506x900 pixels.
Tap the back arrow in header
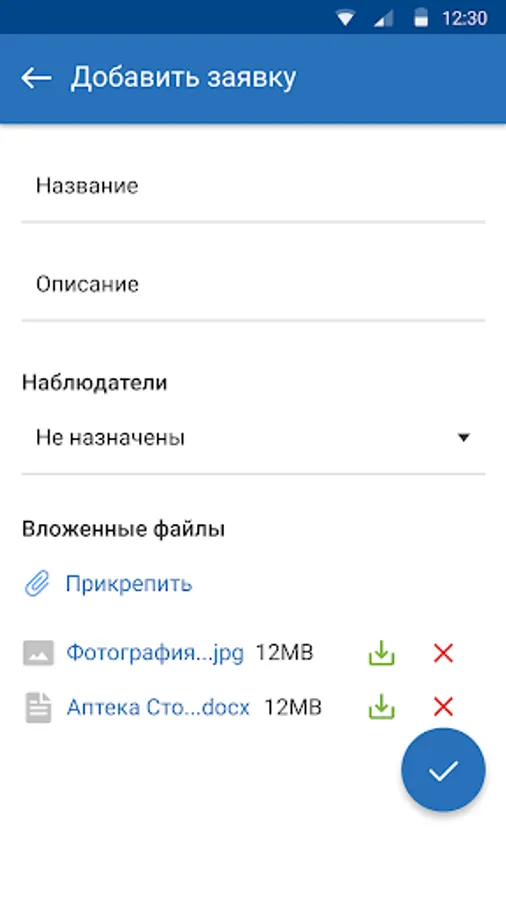36,78
